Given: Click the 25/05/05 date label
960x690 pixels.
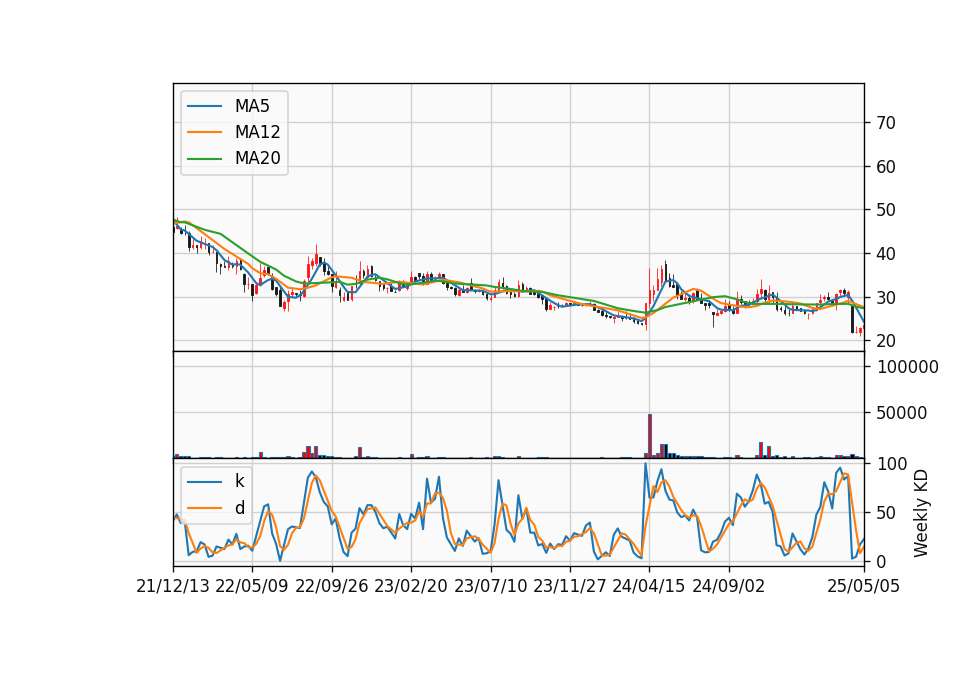Looking at the screenshot, I should [x=864, y=587].
